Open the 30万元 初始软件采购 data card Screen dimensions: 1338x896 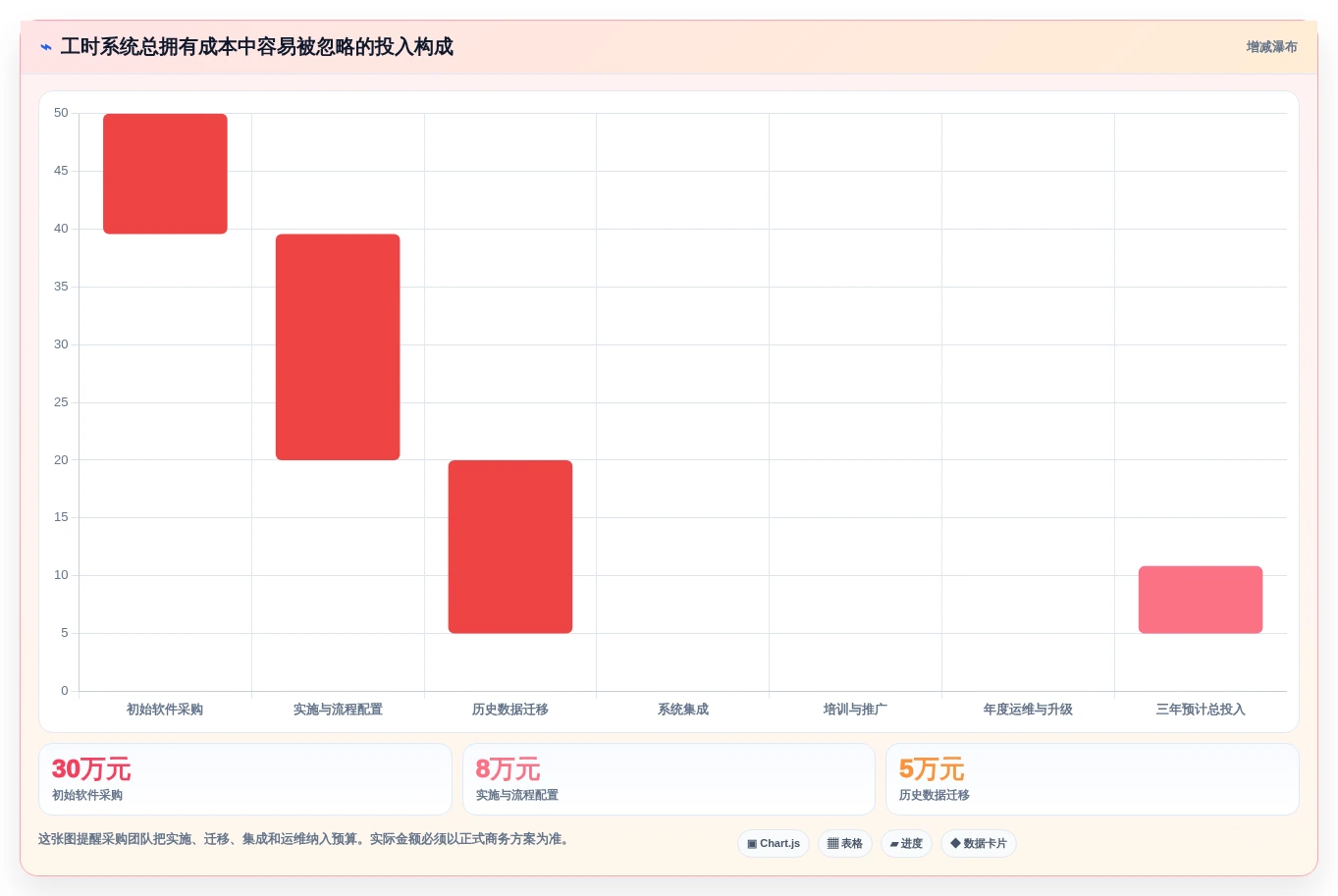click(x=245, y=779)
